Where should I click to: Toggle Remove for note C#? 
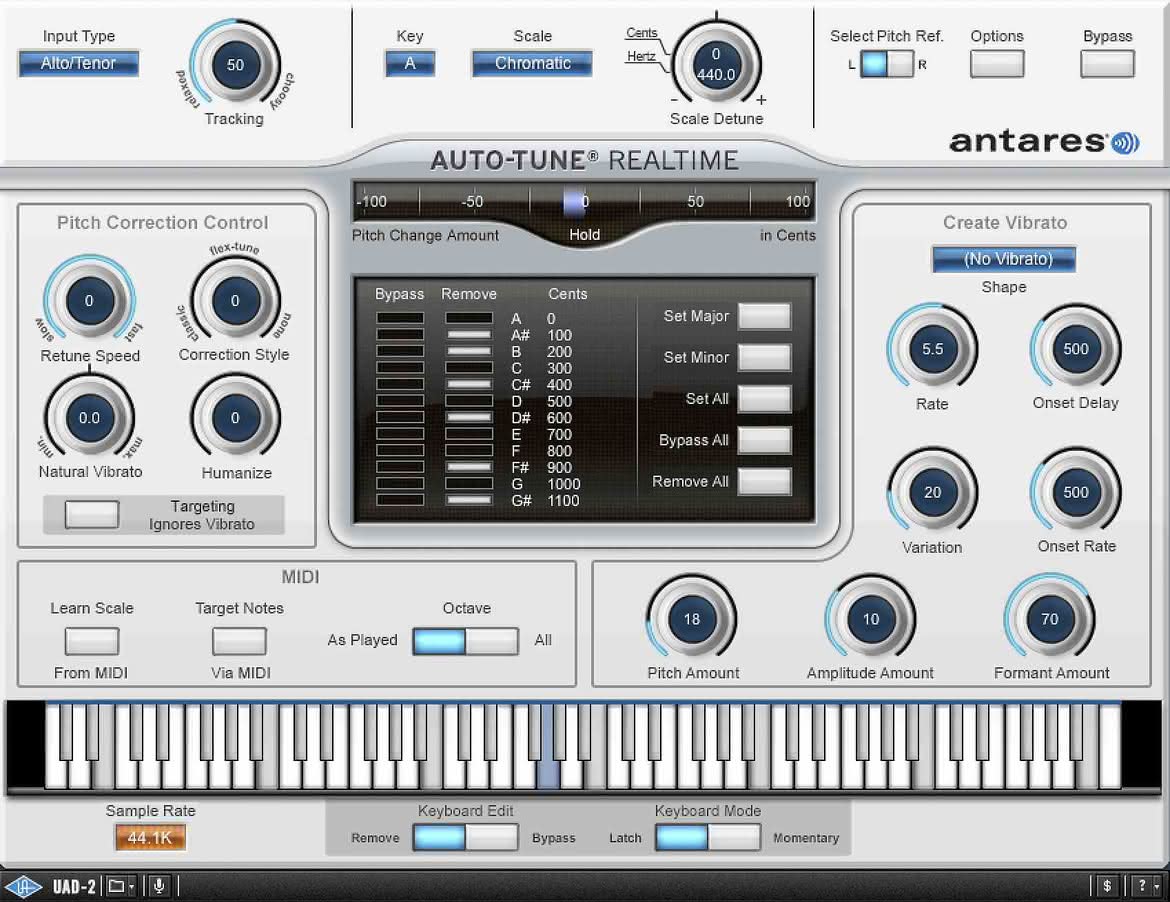coord(469,384)
